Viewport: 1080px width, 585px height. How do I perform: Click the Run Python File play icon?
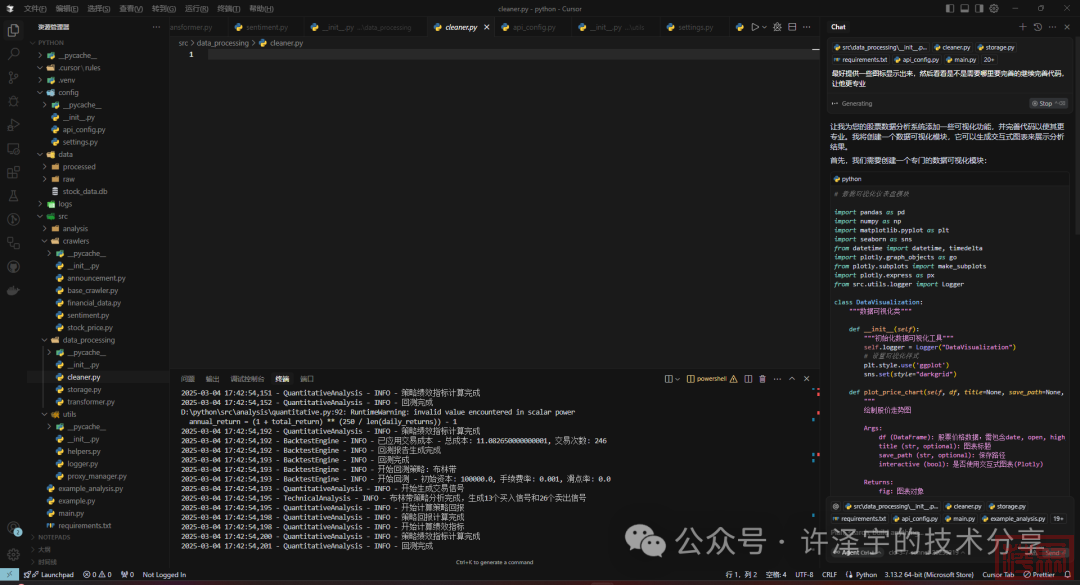(x=755, y=27)
